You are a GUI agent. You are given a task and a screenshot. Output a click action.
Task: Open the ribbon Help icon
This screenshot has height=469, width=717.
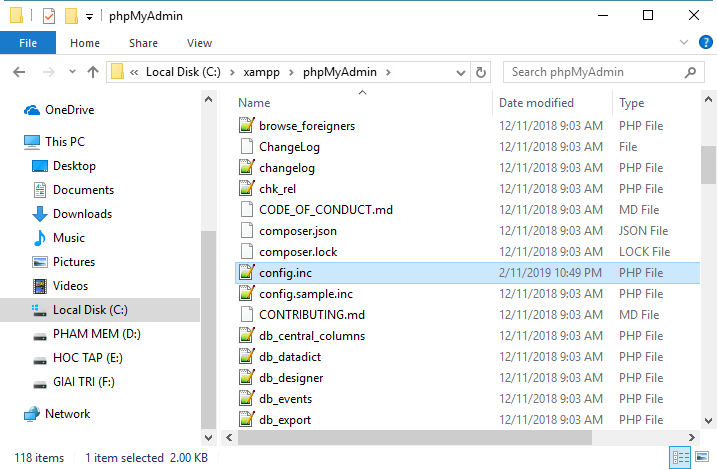point(706,42)
